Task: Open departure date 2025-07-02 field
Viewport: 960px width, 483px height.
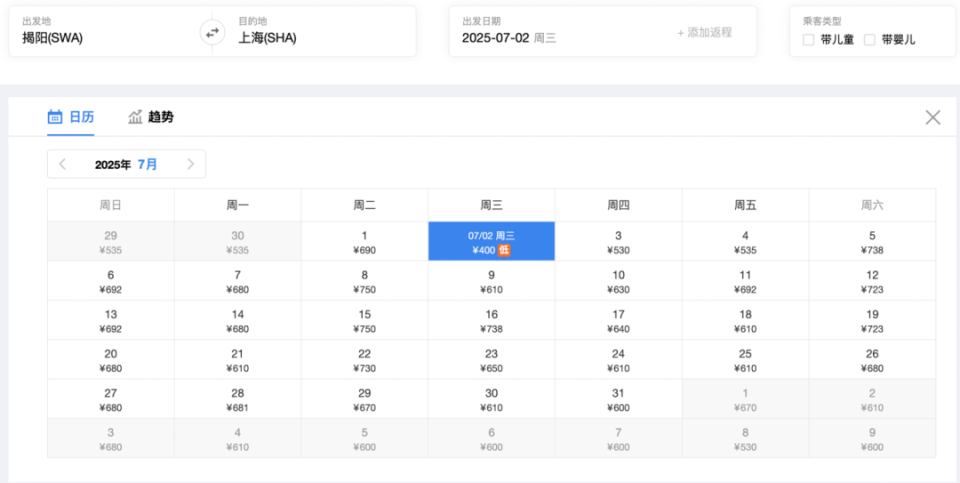Action: click(509, 38)
